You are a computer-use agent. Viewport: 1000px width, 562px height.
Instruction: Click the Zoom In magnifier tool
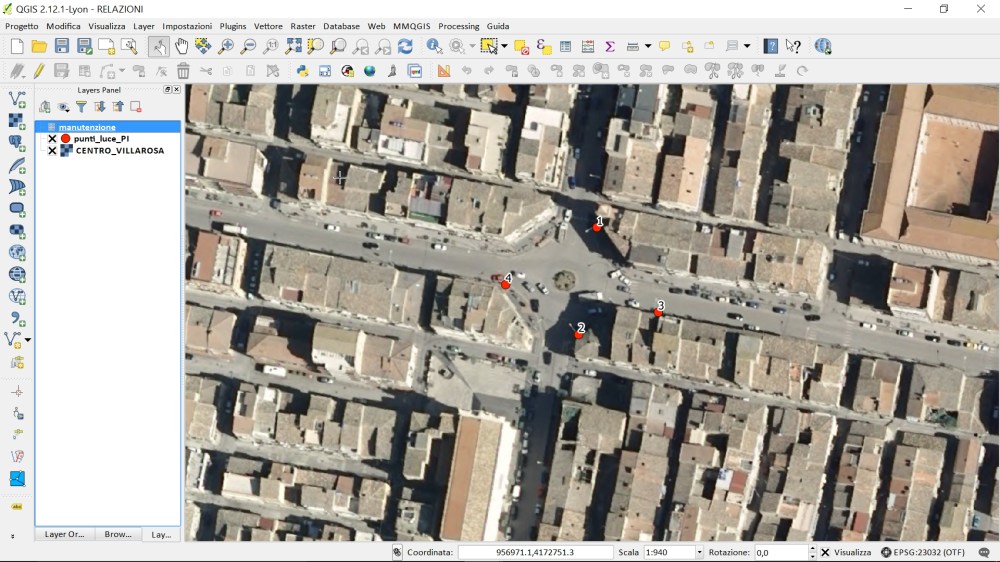226,46
